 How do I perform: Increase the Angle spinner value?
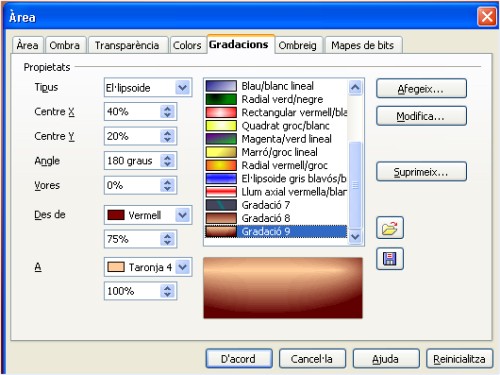(x=167, y=157)
